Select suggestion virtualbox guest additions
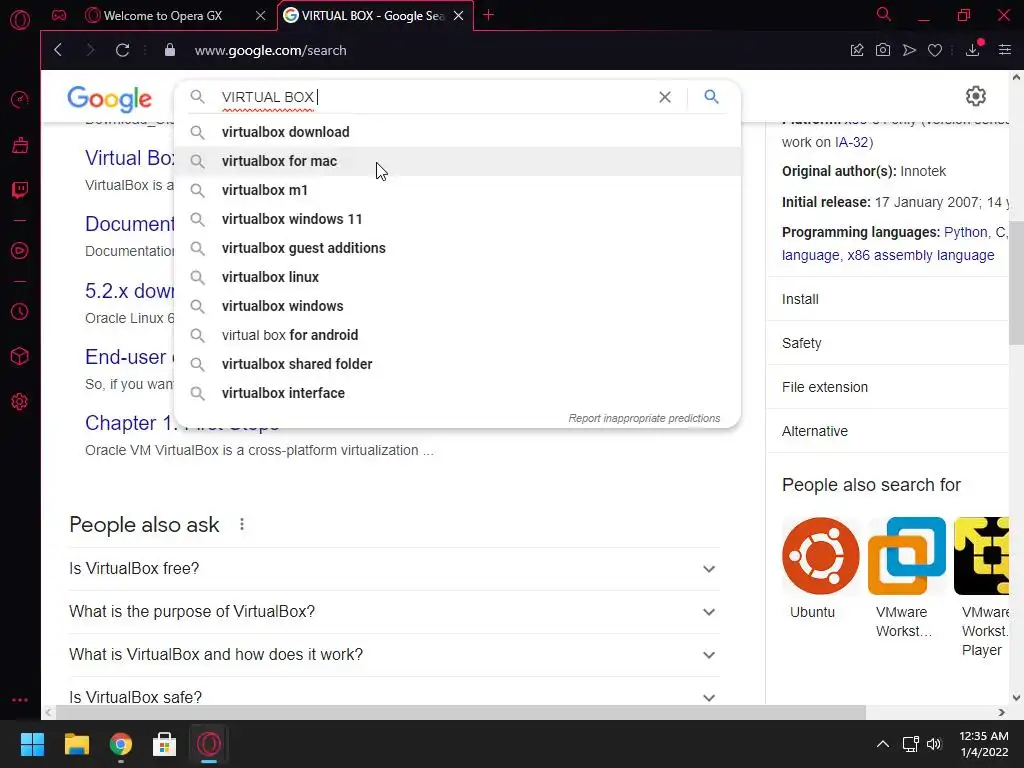Viewport: 1024px width, 768px height. click(x=457, y=248)
